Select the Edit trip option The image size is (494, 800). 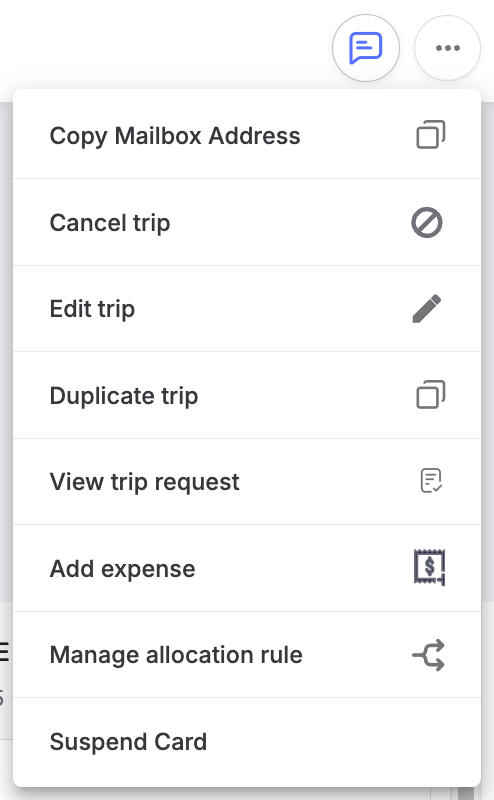click(247, 309)
